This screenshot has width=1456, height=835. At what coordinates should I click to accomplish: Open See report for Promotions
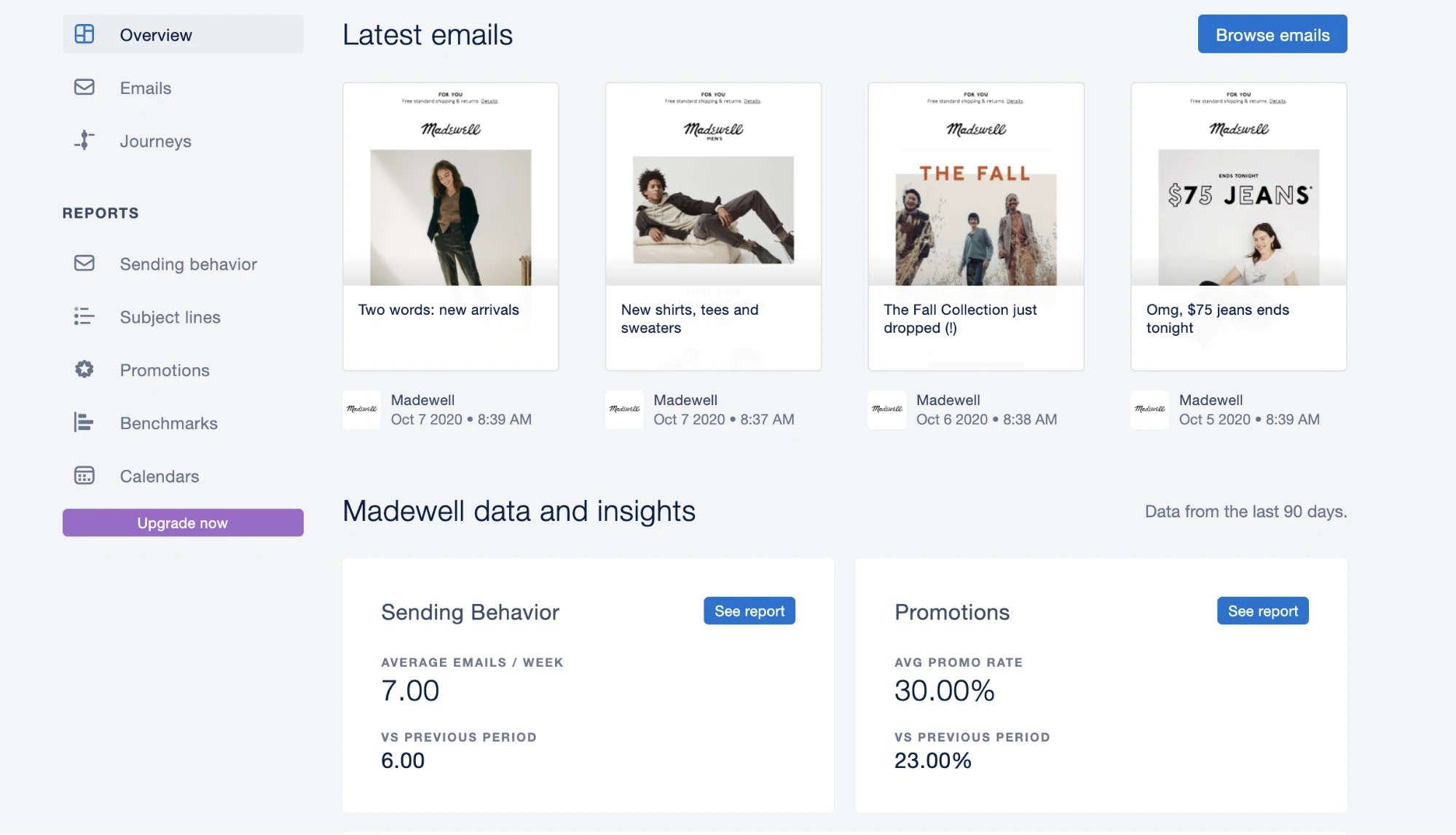click(1262, 611)
